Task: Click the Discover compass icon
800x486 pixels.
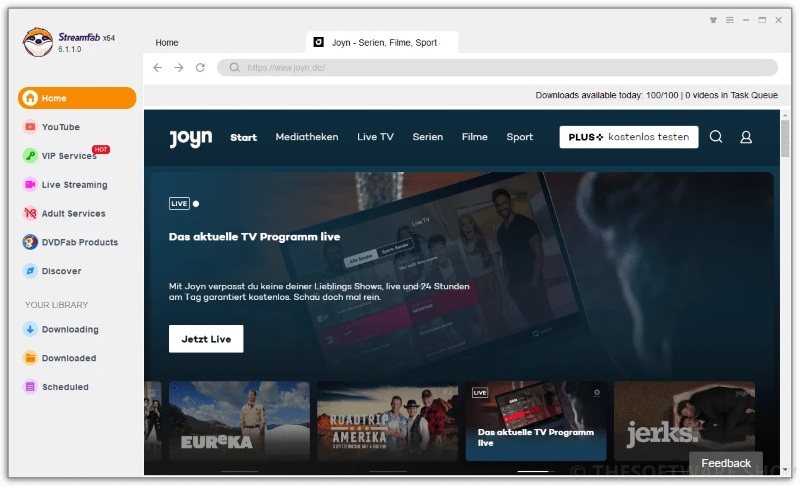Action: 30,271
